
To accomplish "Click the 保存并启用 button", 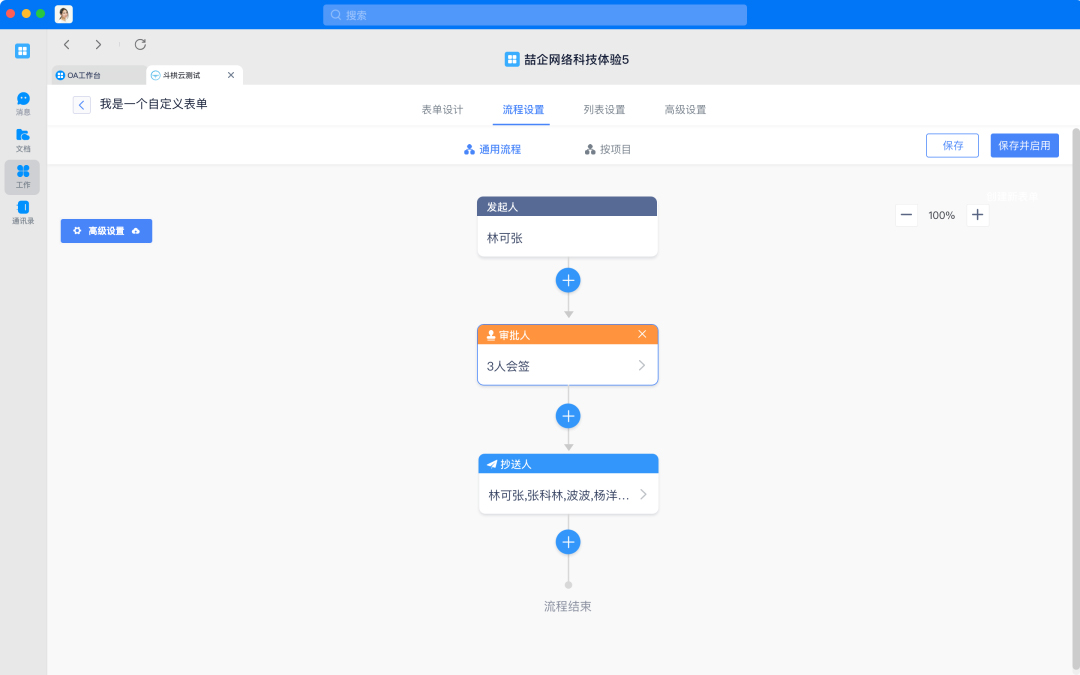I will (x=1024, y=145).
